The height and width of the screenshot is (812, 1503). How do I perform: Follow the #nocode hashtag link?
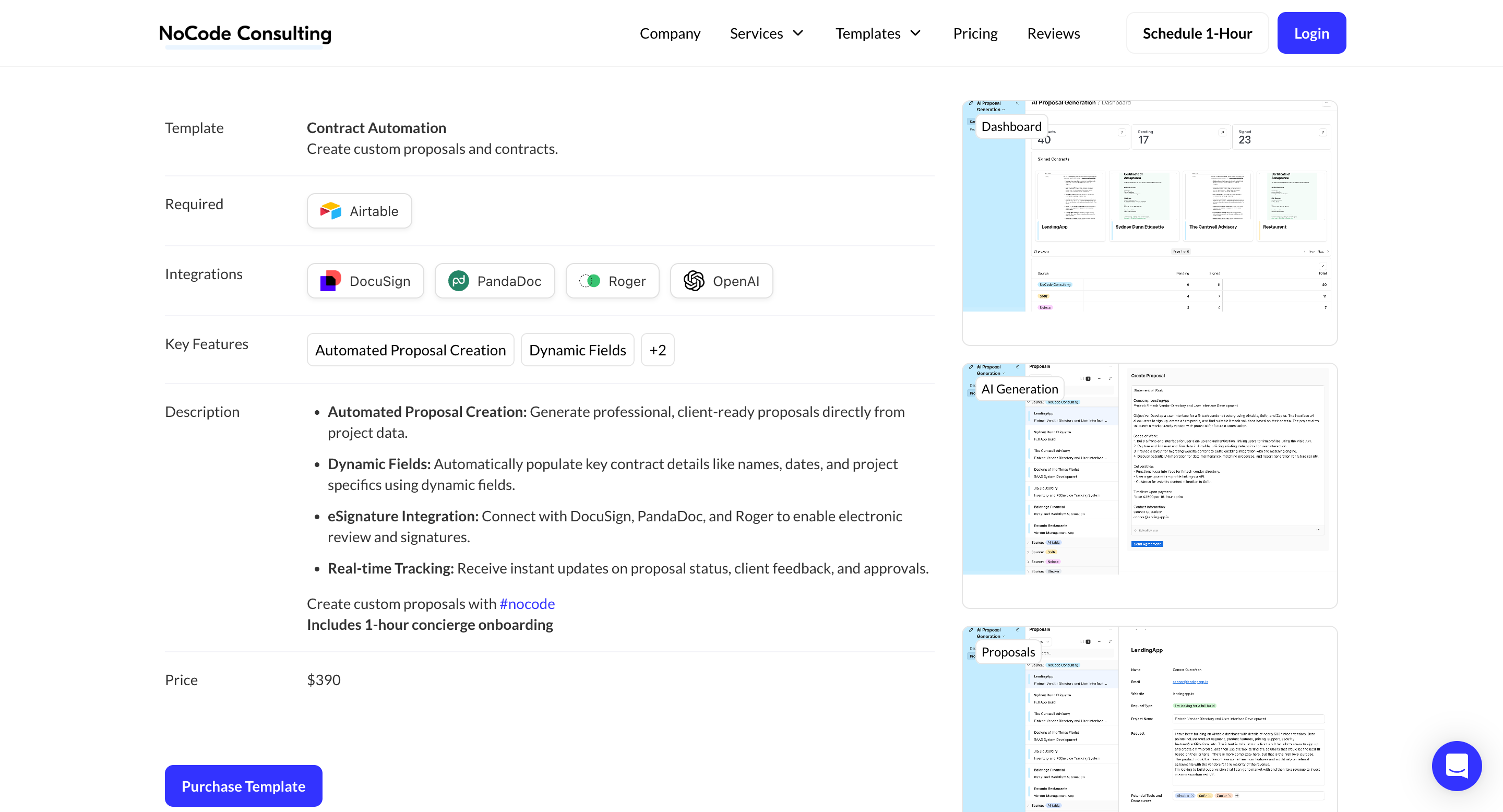[527, 604]
